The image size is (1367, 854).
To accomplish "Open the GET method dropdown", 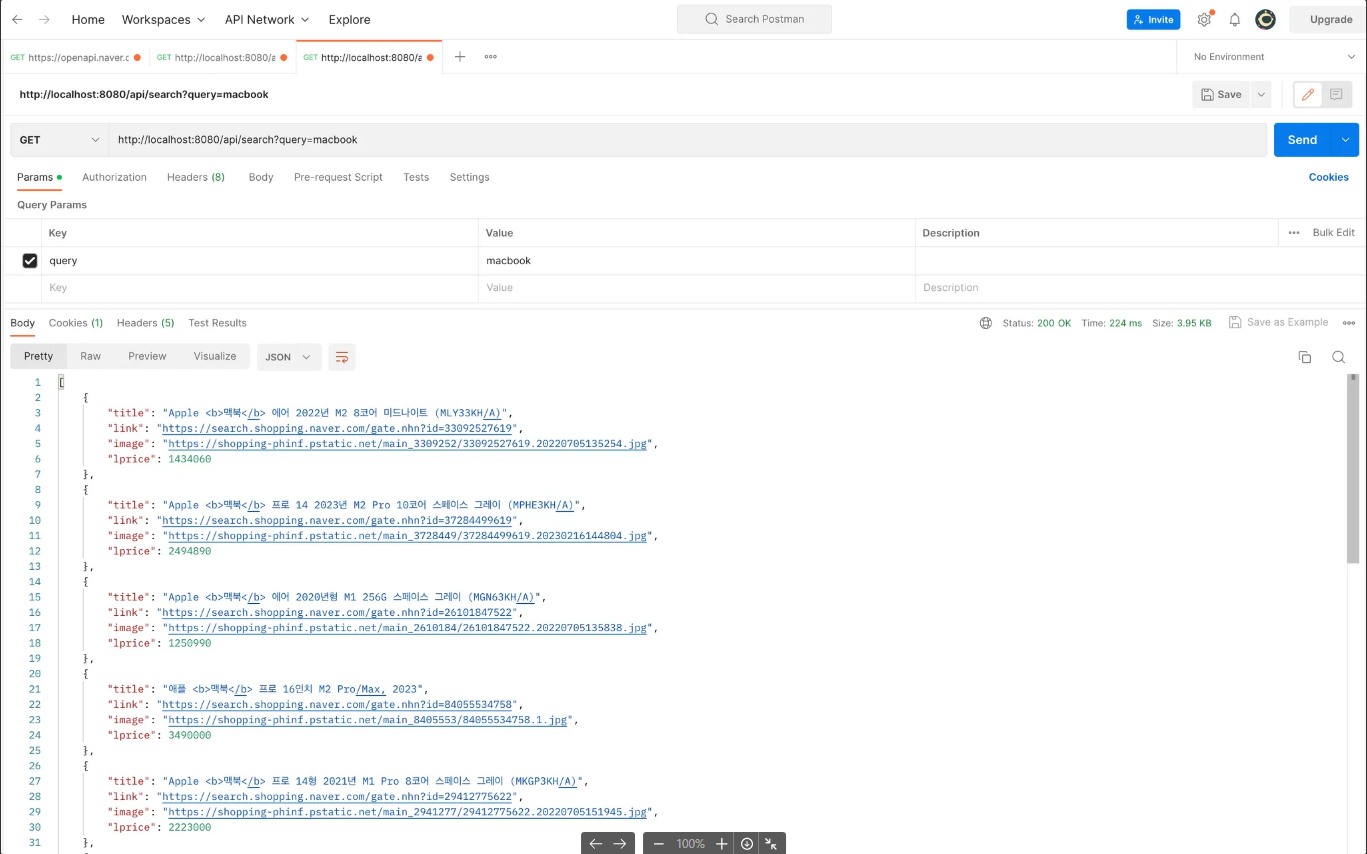I will 59,140.
